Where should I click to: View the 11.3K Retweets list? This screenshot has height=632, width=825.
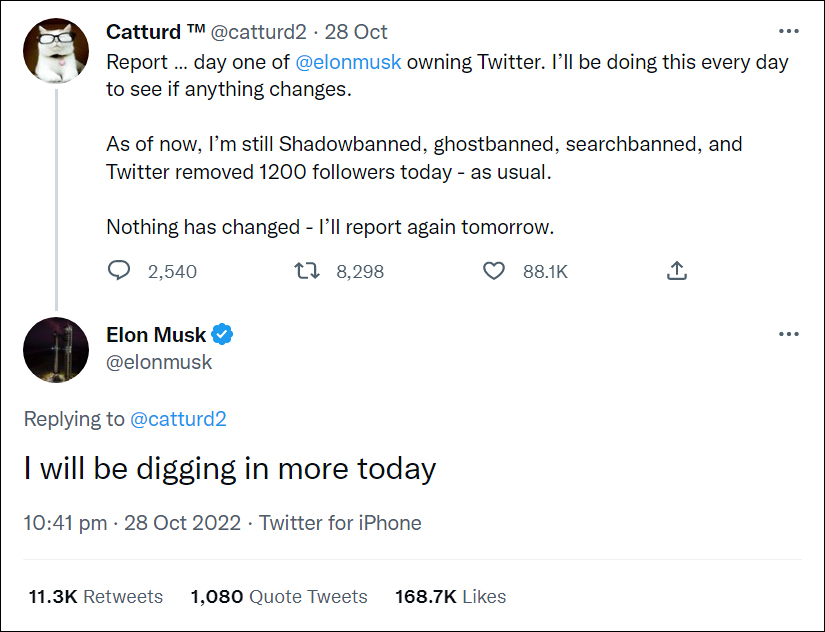[x=96, y=596]
